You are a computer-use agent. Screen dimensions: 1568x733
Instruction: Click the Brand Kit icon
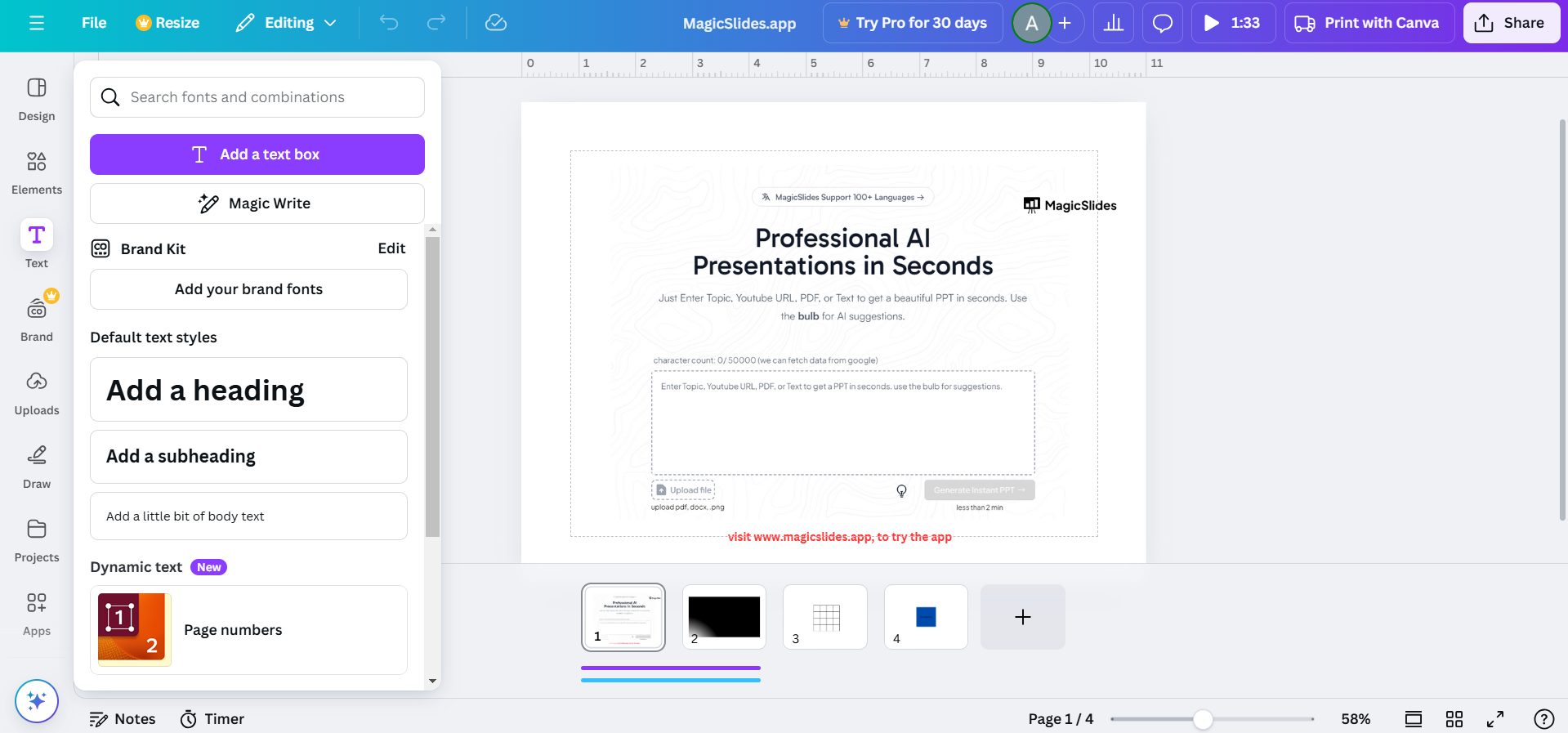(101, 248)
